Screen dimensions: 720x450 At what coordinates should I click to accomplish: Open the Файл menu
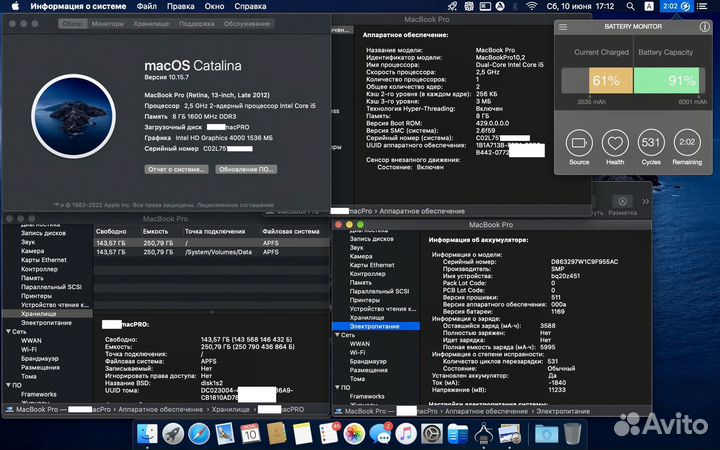[146, 6]
